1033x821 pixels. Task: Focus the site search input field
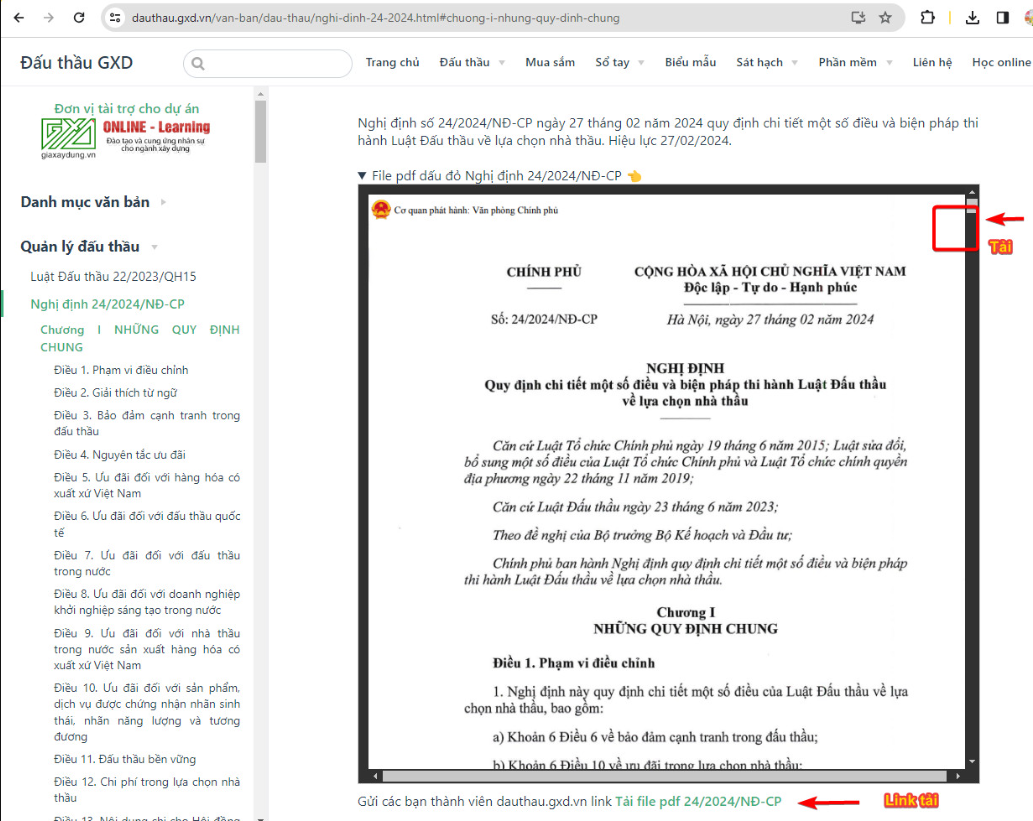[267, 63]
